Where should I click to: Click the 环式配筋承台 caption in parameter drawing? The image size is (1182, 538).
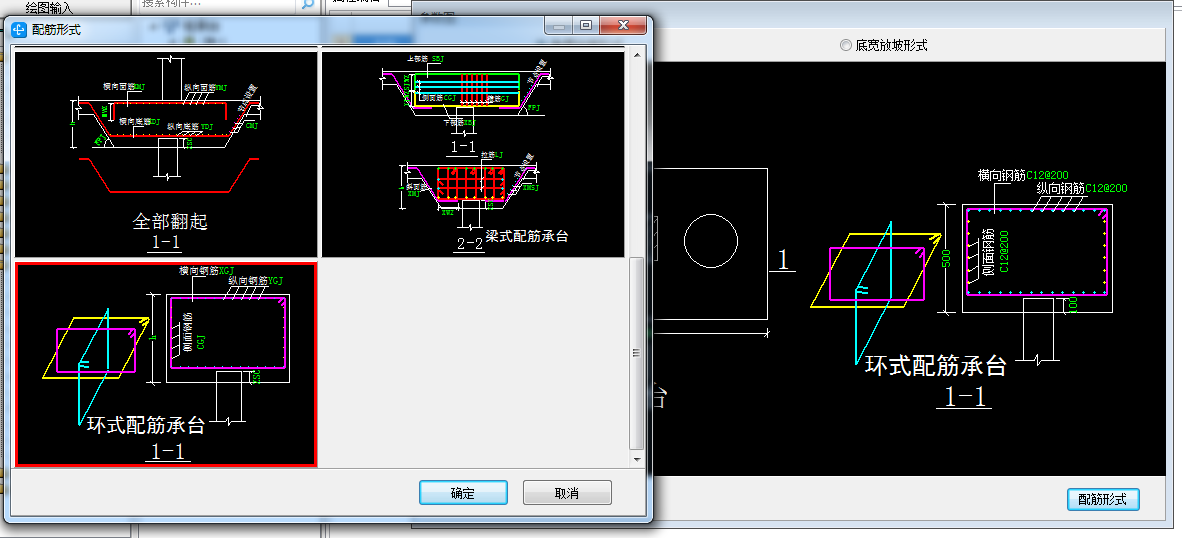coord(935,365)
